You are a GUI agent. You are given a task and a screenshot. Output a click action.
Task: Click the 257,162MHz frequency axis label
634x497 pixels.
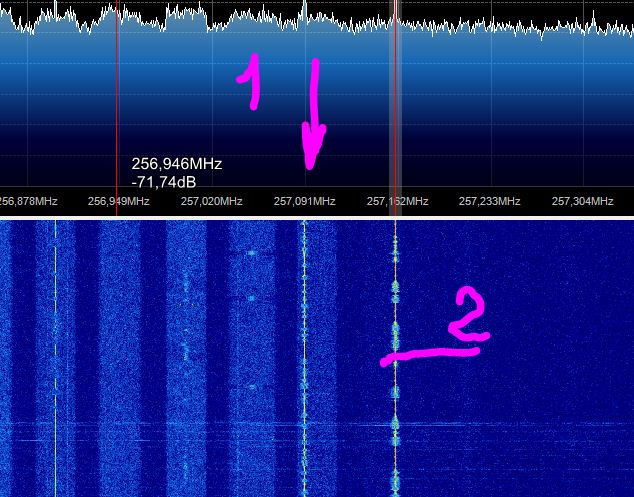(397, 201)
